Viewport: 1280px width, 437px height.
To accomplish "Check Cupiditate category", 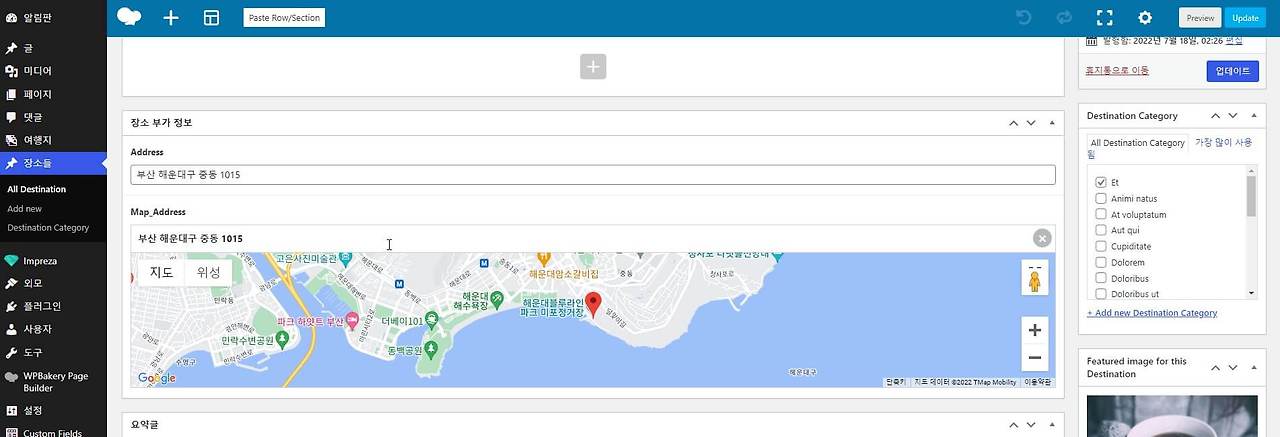I will coord(1101,247).
